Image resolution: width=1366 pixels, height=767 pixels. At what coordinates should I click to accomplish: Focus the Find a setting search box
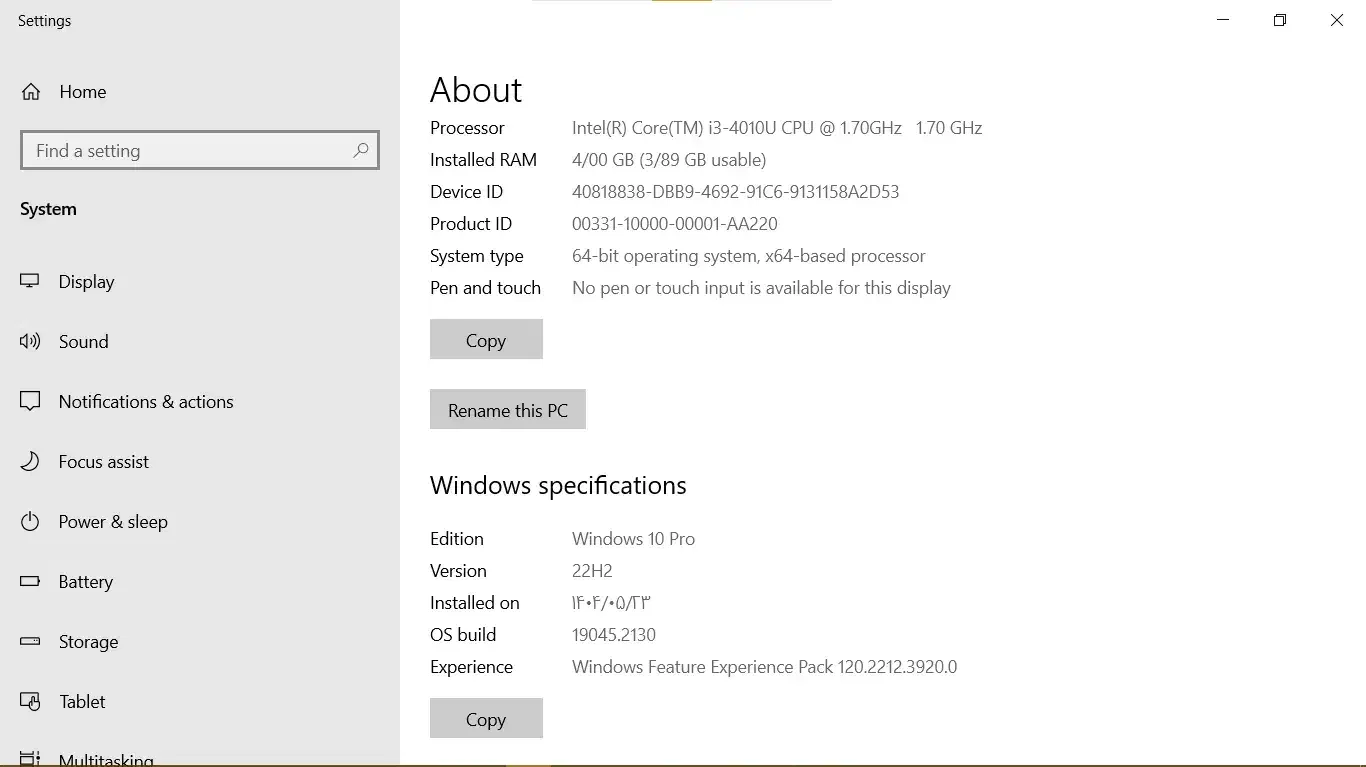[185, 151]
